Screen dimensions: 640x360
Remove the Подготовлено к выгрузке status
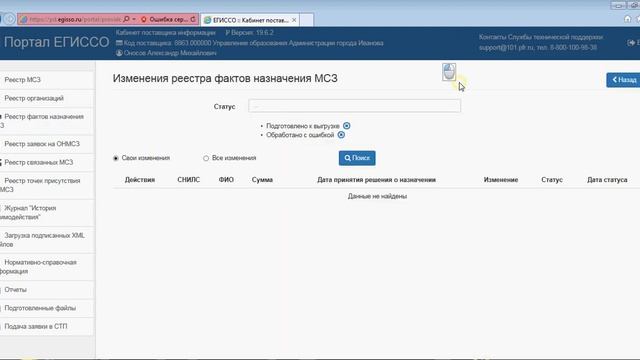tap(347, 126)
